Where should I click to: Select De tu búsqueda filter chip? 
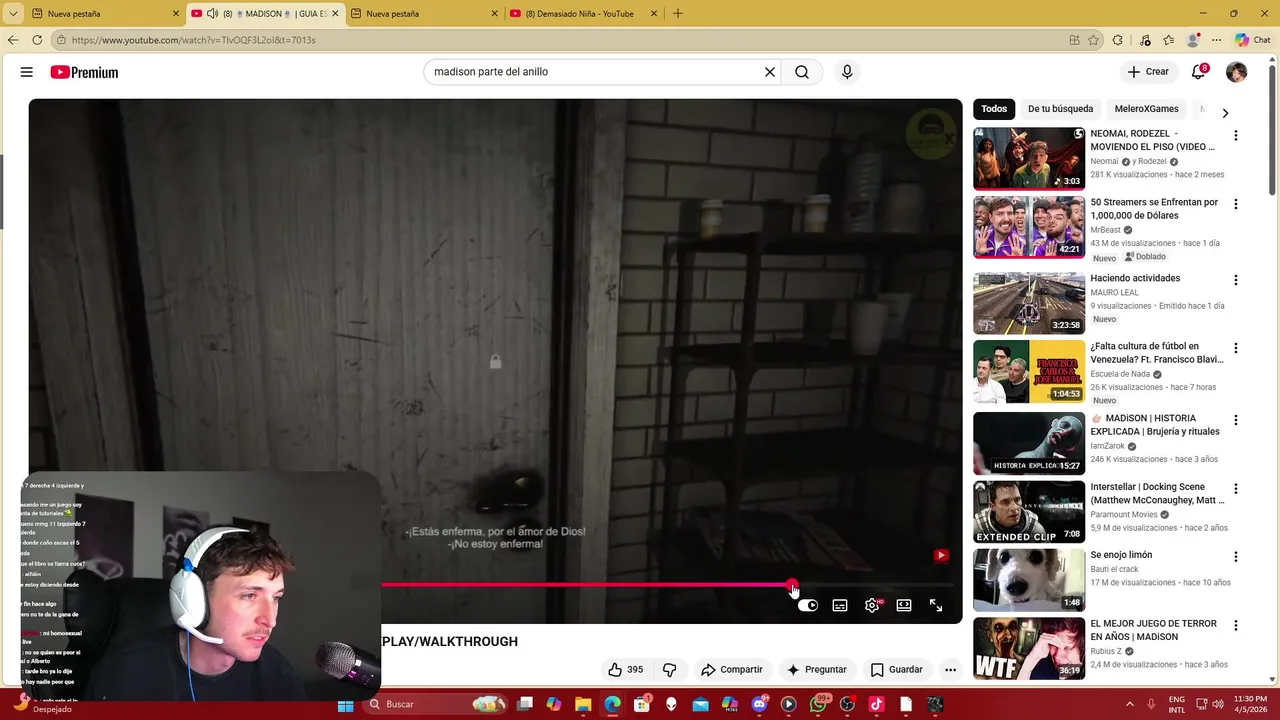click(1060, 109)
